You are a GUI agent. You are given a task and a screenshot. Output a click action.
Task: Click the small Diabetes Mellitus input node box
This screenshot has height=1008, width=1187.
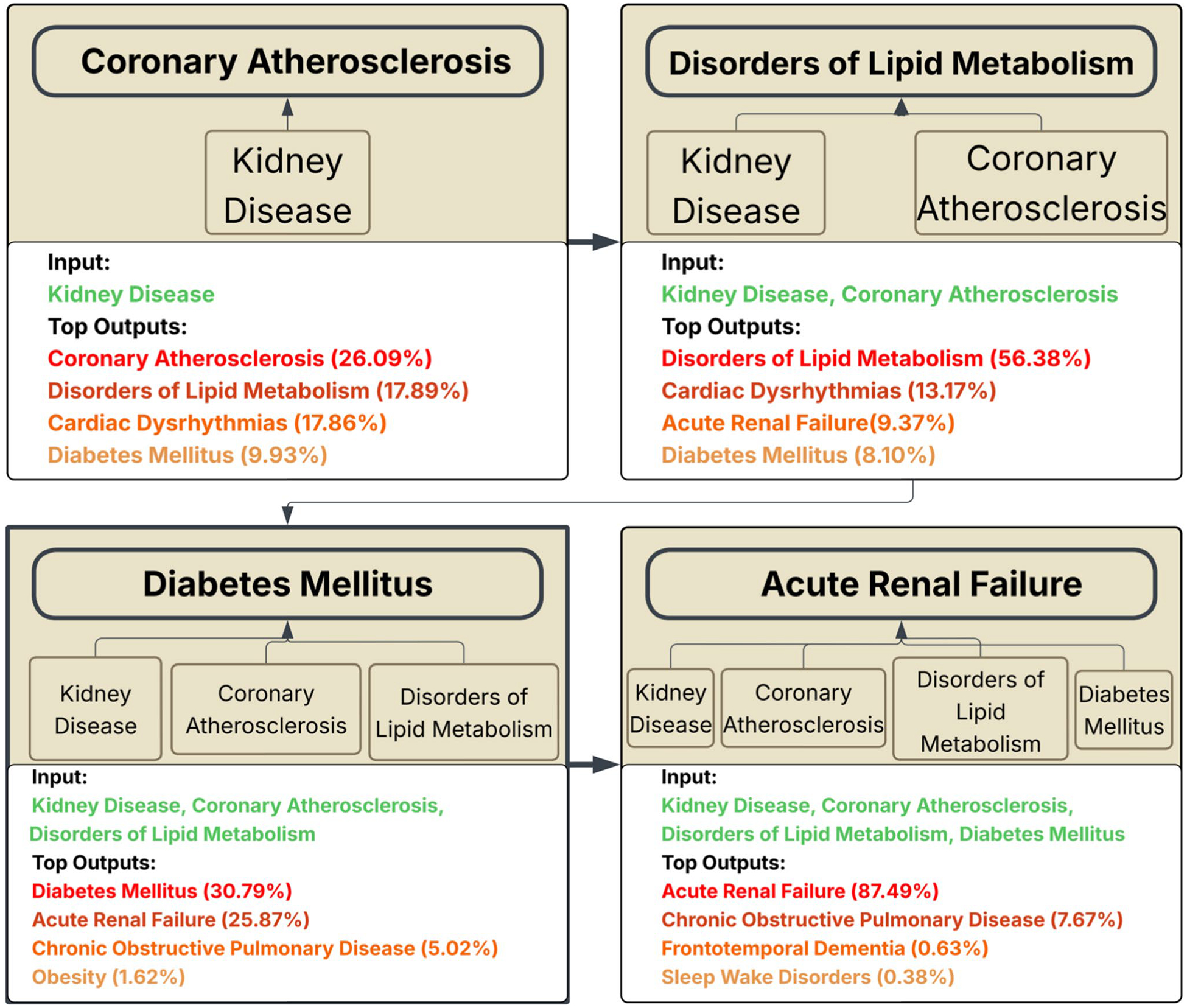[x=1124, y=710]
